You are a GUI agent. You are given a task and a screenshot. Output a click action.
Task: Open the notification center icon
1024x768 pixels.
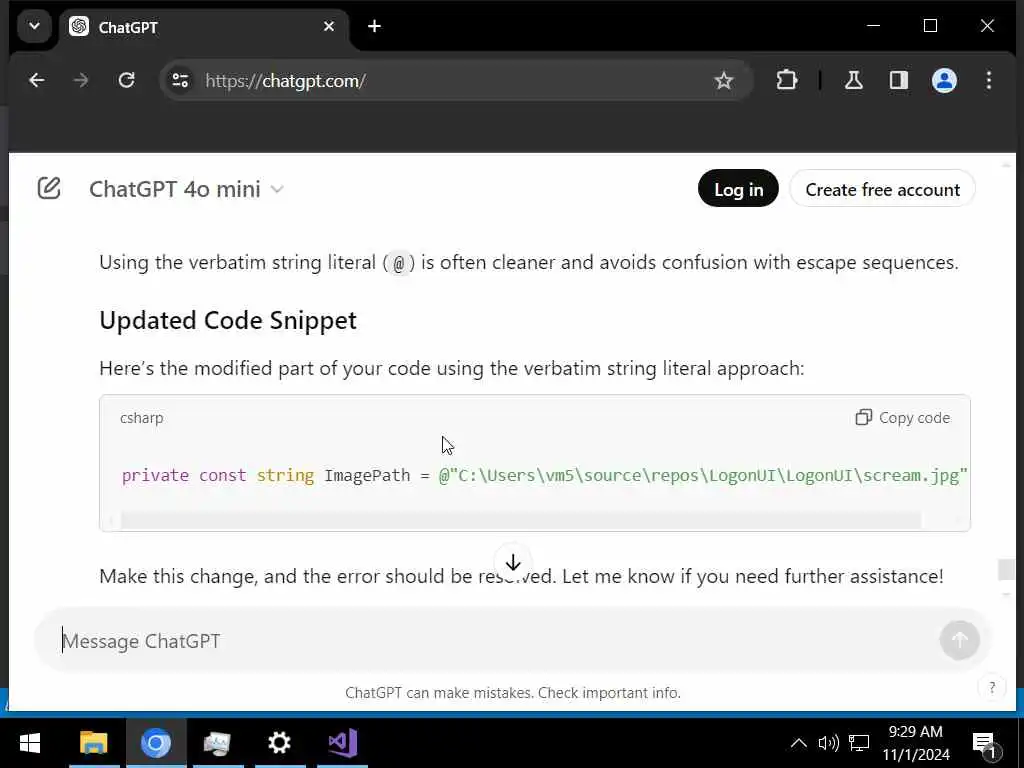click(x=984, y=743)
